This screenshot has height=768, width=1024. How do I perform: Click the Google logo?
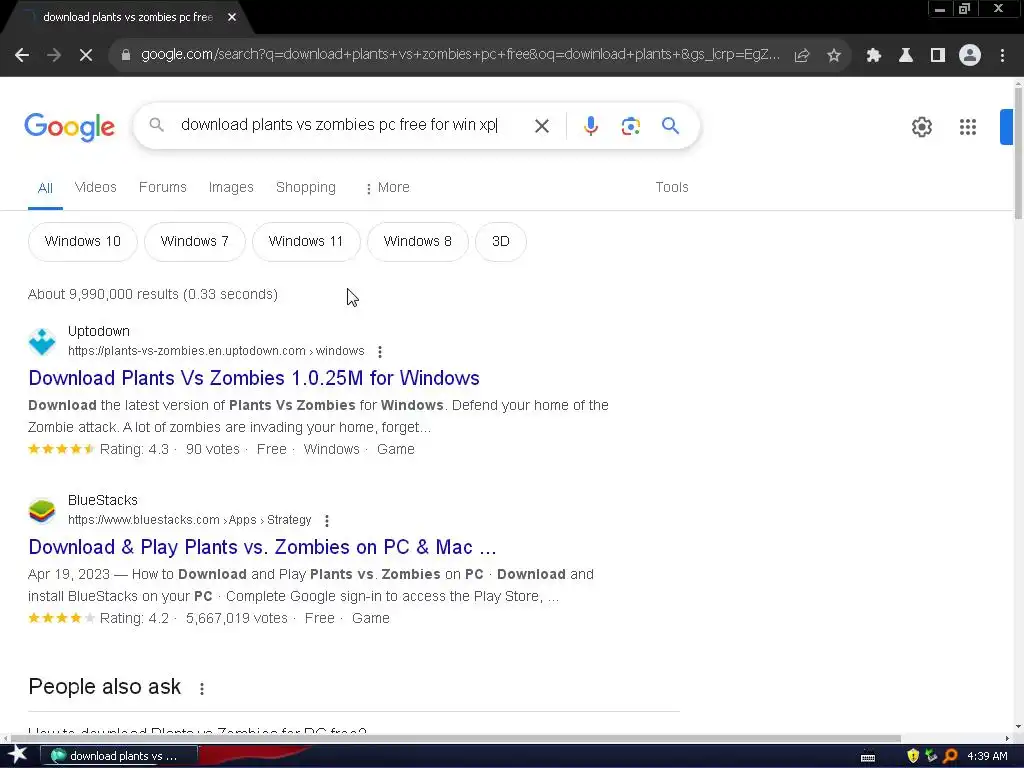pos(69,127)
